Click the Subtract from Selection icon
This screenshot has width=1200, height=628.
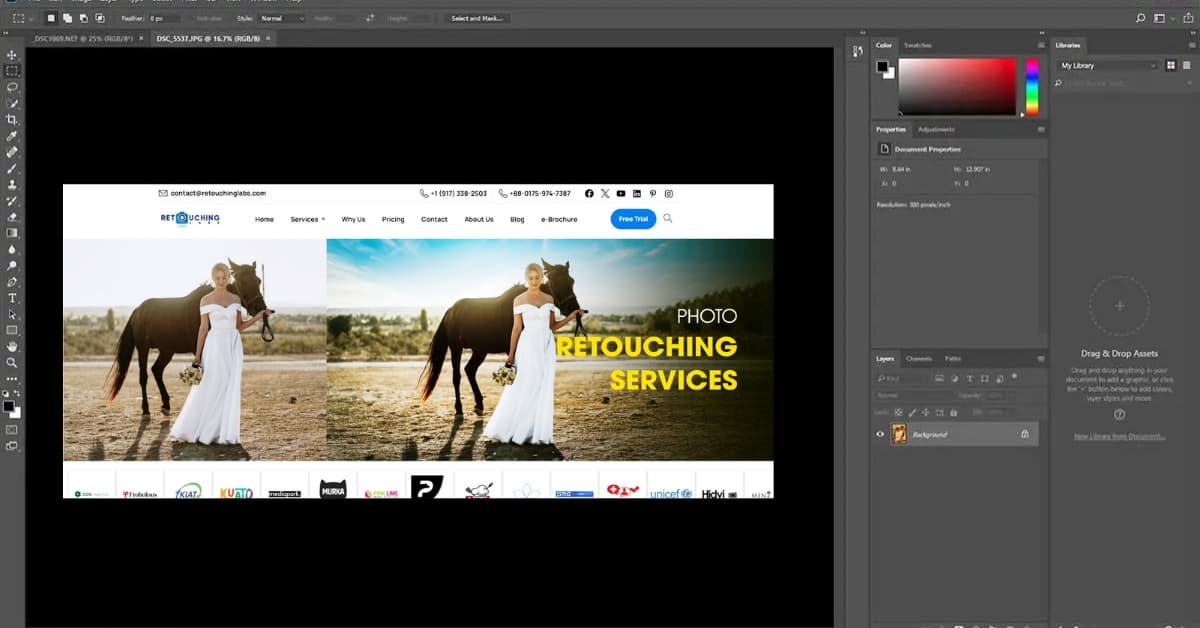[84, 18]
